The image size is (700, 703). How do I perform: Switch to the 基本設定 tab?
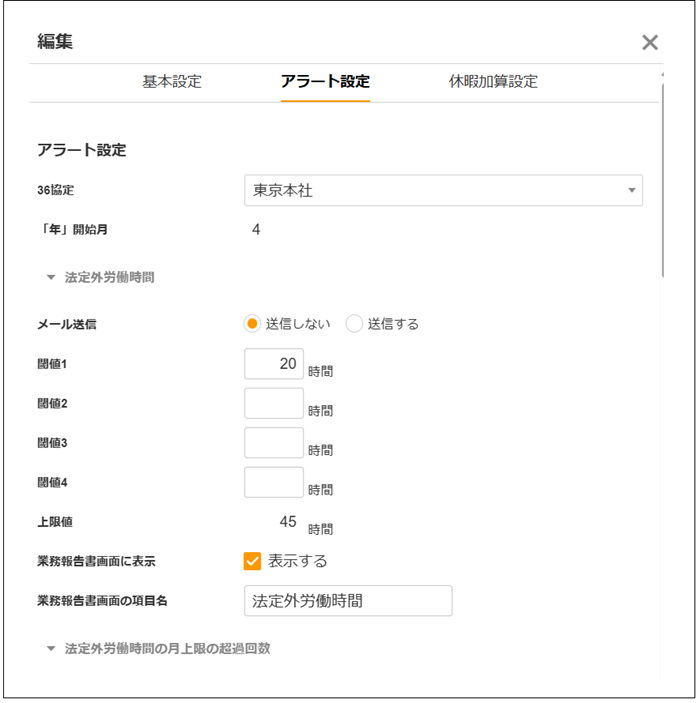172,82
